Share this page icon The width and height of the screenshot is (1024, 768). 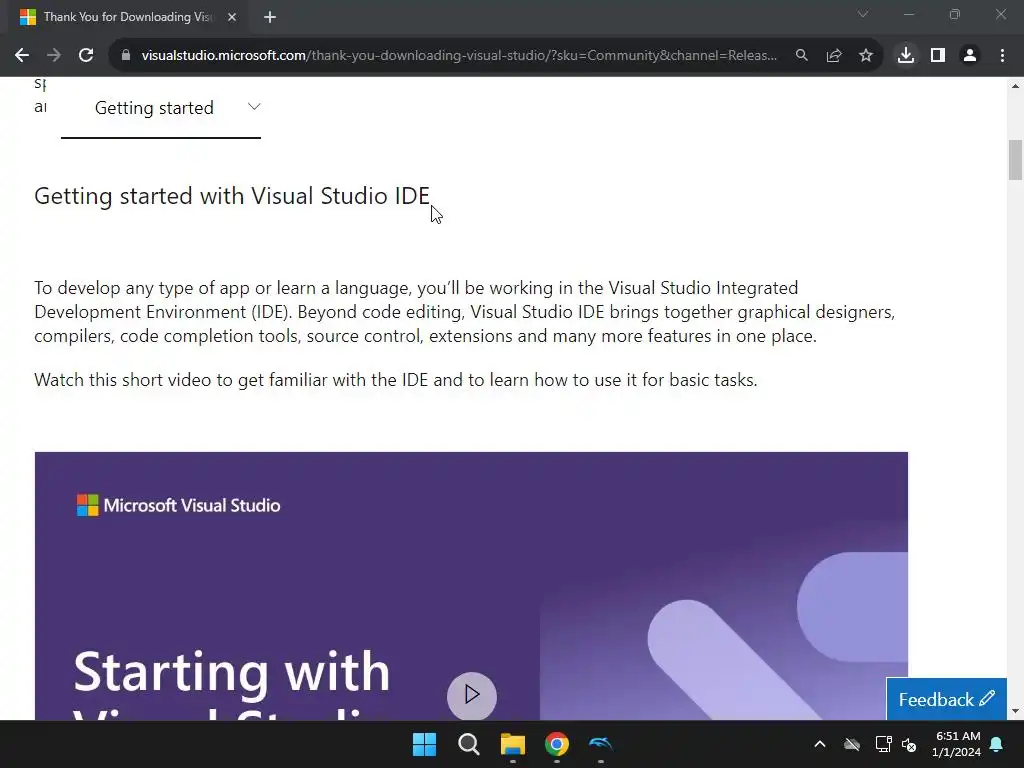834,56
